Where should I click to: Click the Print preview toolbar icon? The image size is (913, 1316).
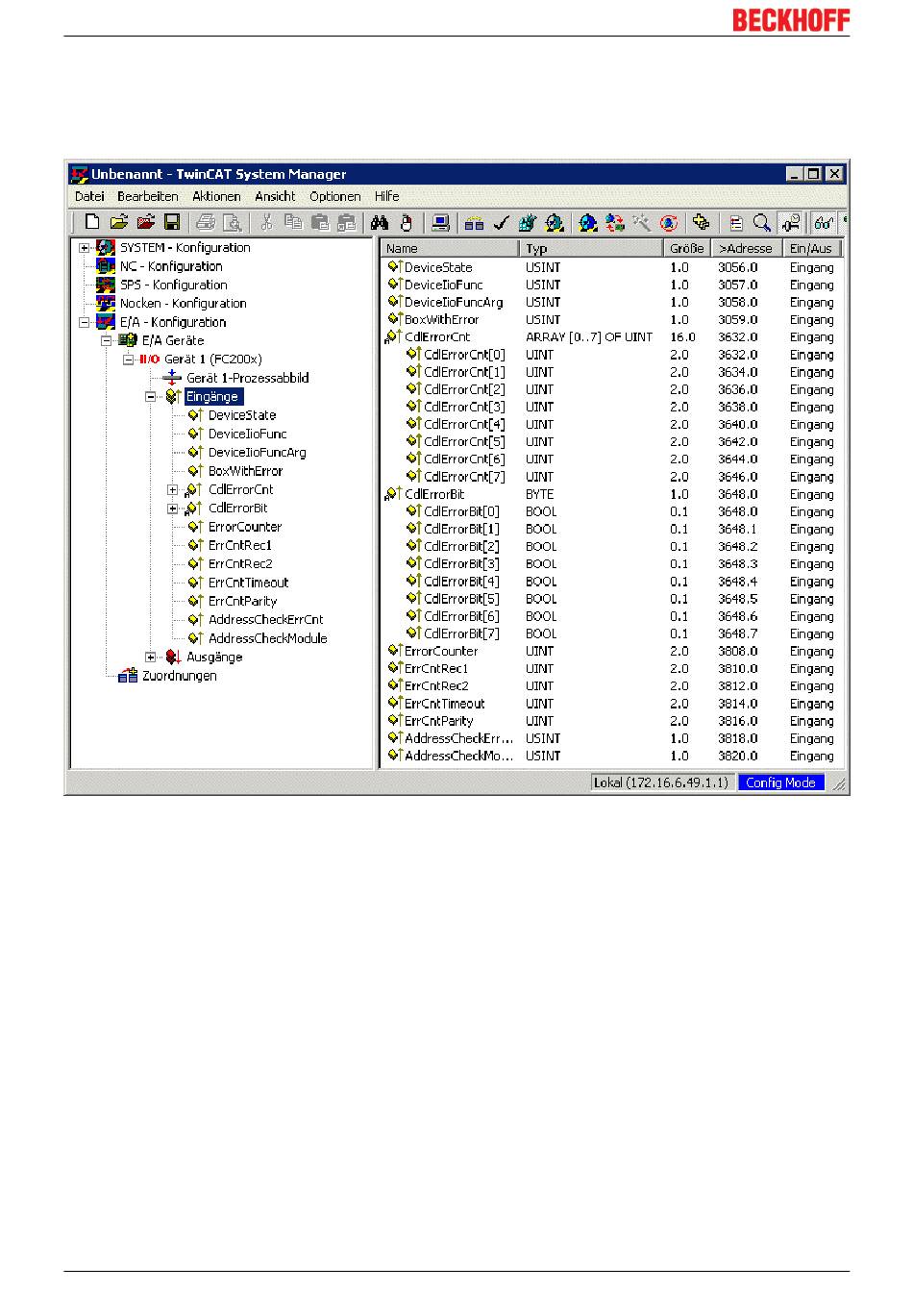click(232, 223)
